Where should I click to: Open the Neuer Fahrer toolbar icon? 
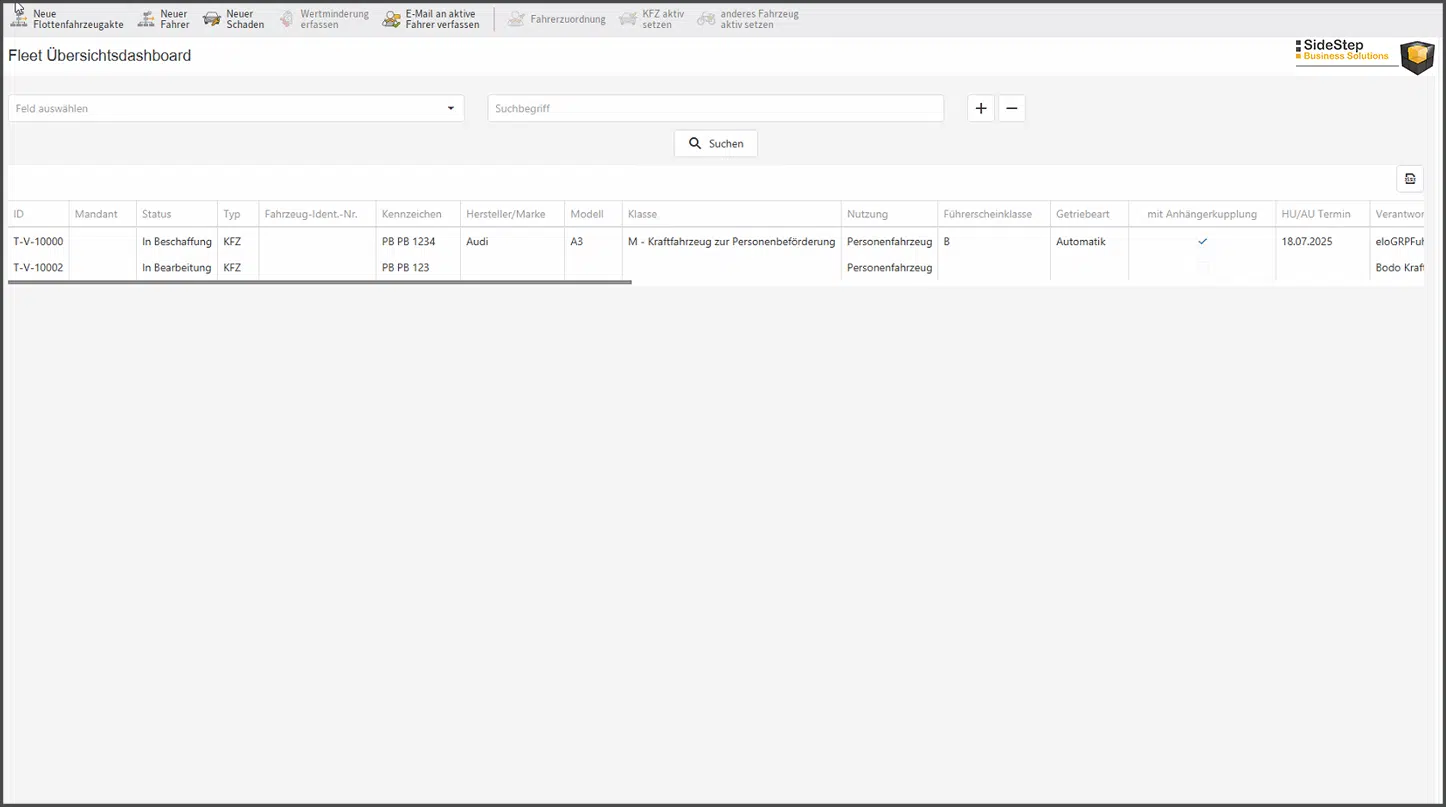(146, 19)
